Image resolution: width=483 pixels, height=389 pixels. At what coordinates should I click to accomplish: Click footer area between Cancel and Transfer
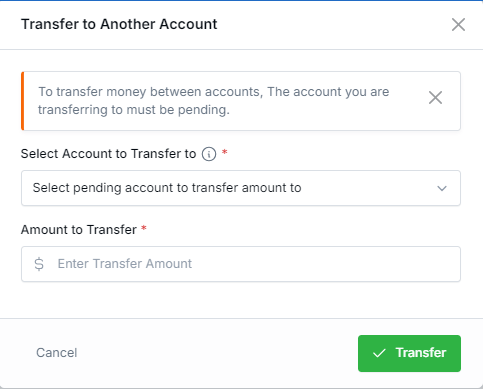(217, 353)
